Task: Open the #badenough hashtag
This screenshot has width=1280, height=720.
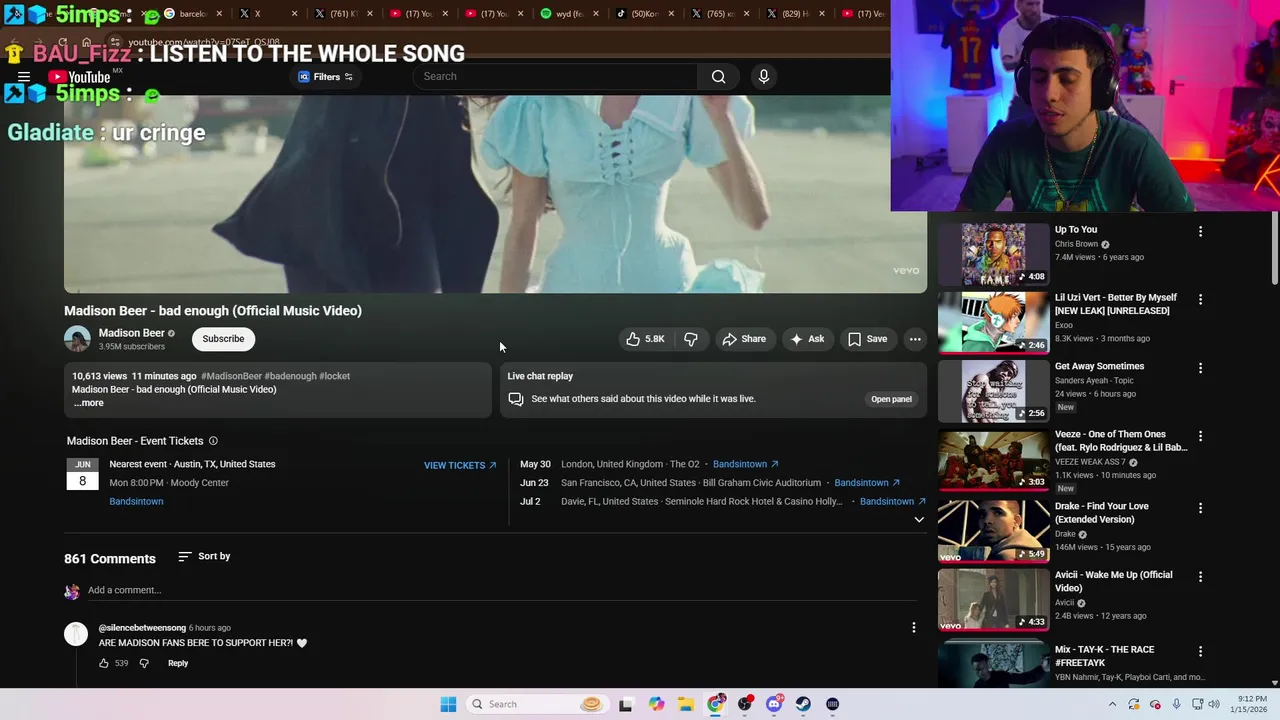Action: click(290, 376)
